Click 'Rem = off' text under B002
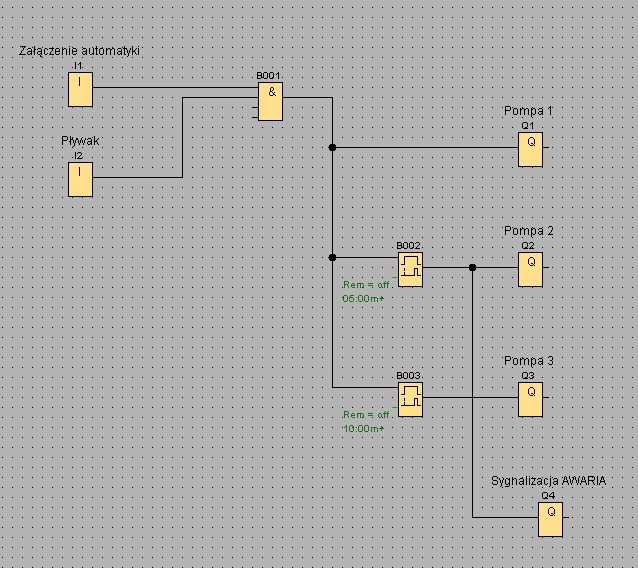 [x=366, y=284]
